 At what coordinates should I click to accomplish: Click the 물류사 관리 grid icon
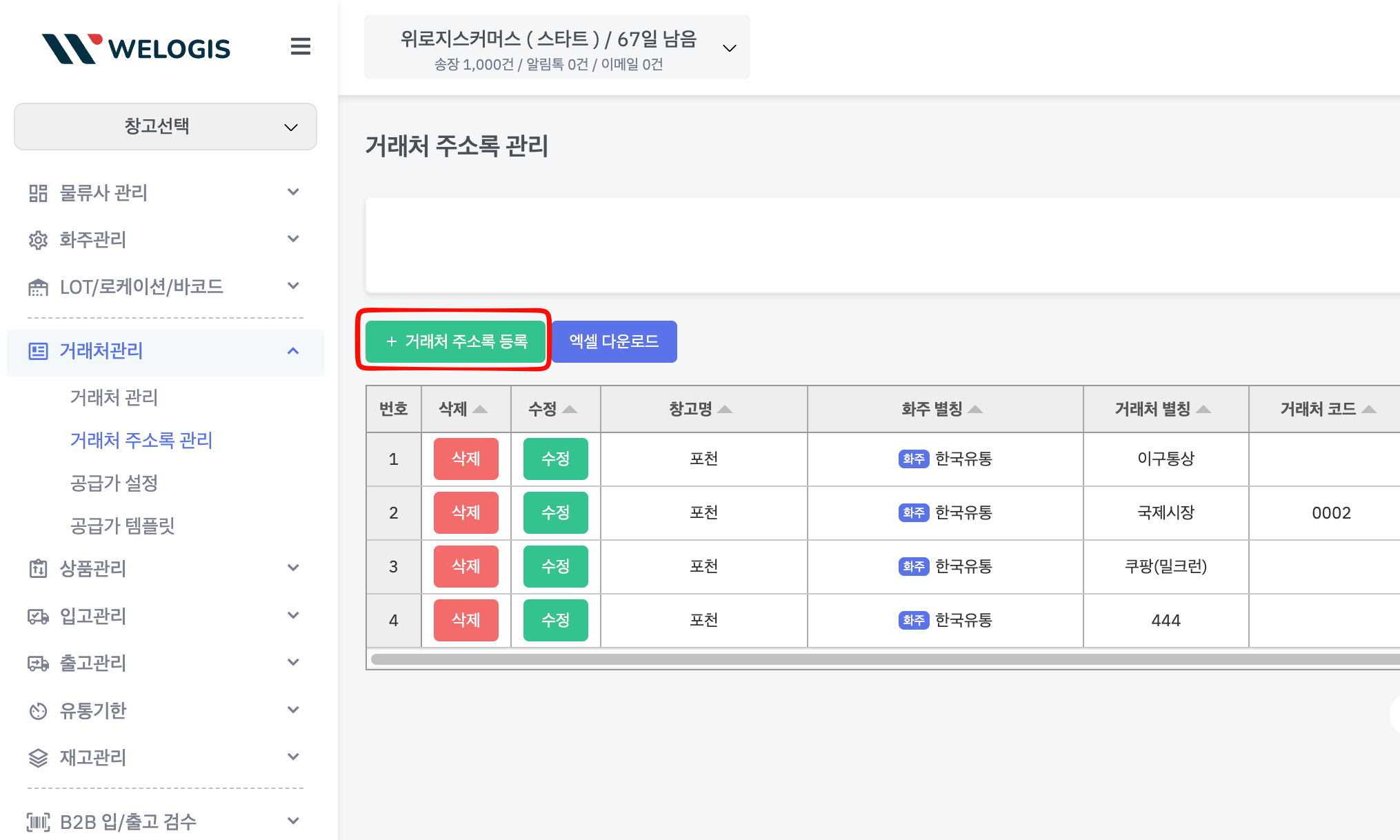(x=38, y=193)
